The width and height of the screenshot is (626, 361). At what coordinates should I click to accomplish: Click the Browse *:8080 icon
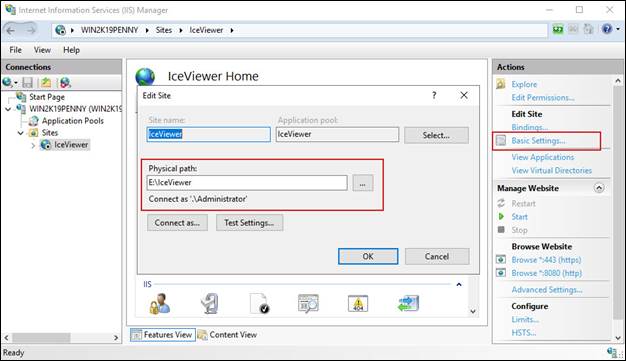(x=501, y=273)
